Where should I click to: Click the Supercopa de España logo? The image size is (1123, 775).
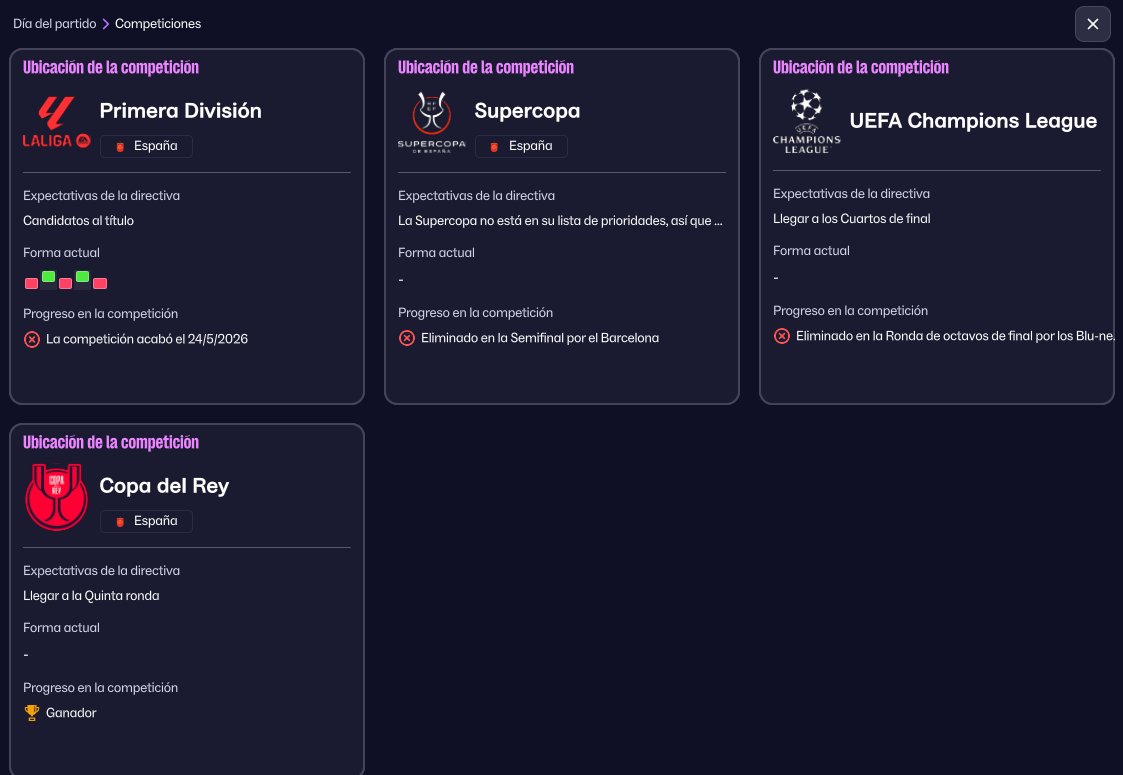click(431, 122)
